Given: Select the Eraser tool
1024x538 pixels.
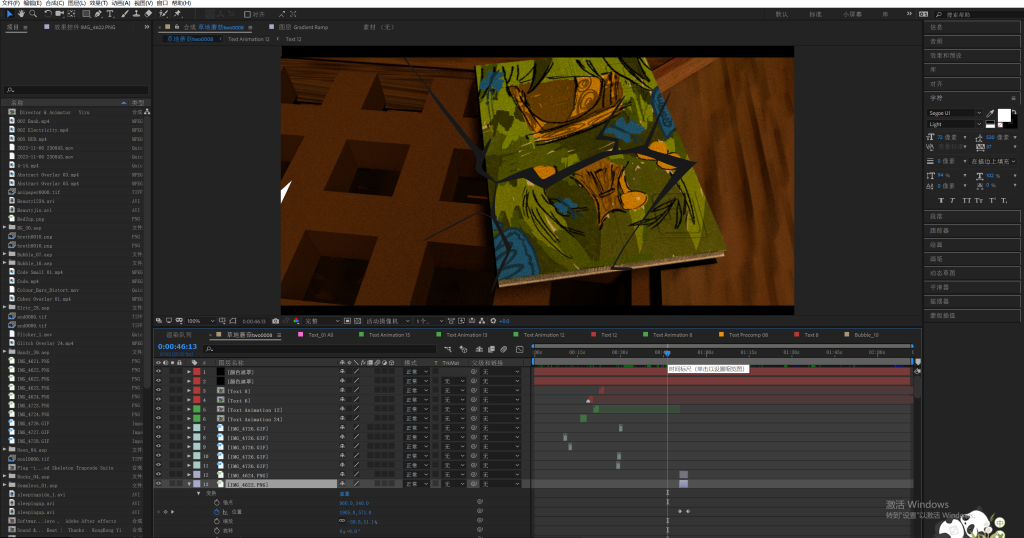Looking at the screenshot, I should coord(148,14).
